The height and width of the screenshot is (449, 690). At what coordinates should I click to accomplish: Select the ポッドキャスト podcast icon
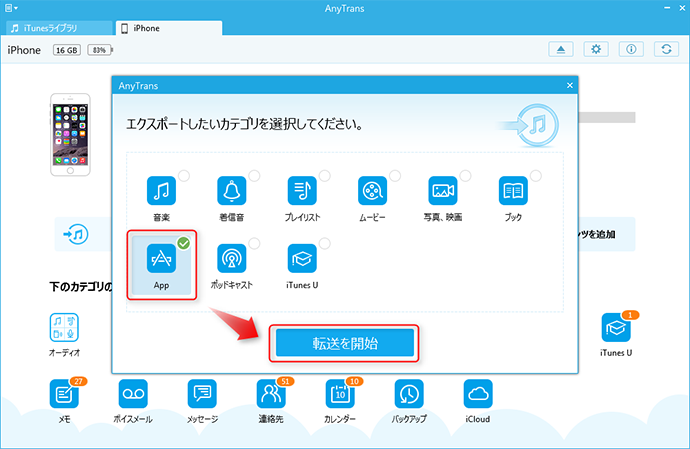click(x=231, y=258)
